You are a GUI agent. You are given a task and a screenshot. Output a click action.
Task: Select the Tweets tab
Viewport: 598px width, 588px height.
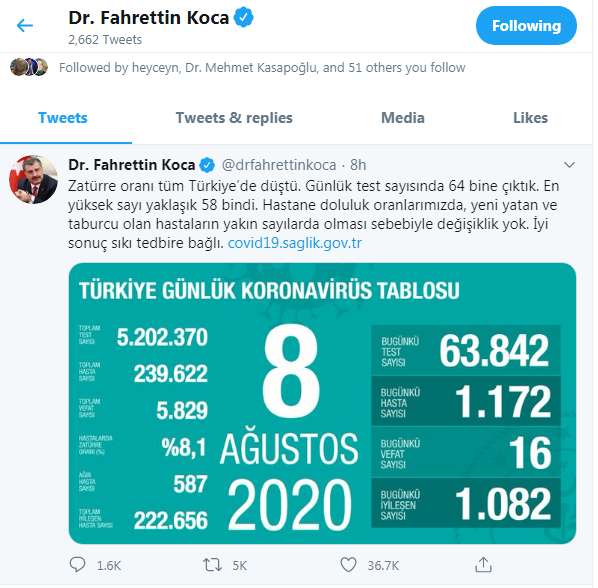(63, 118)
